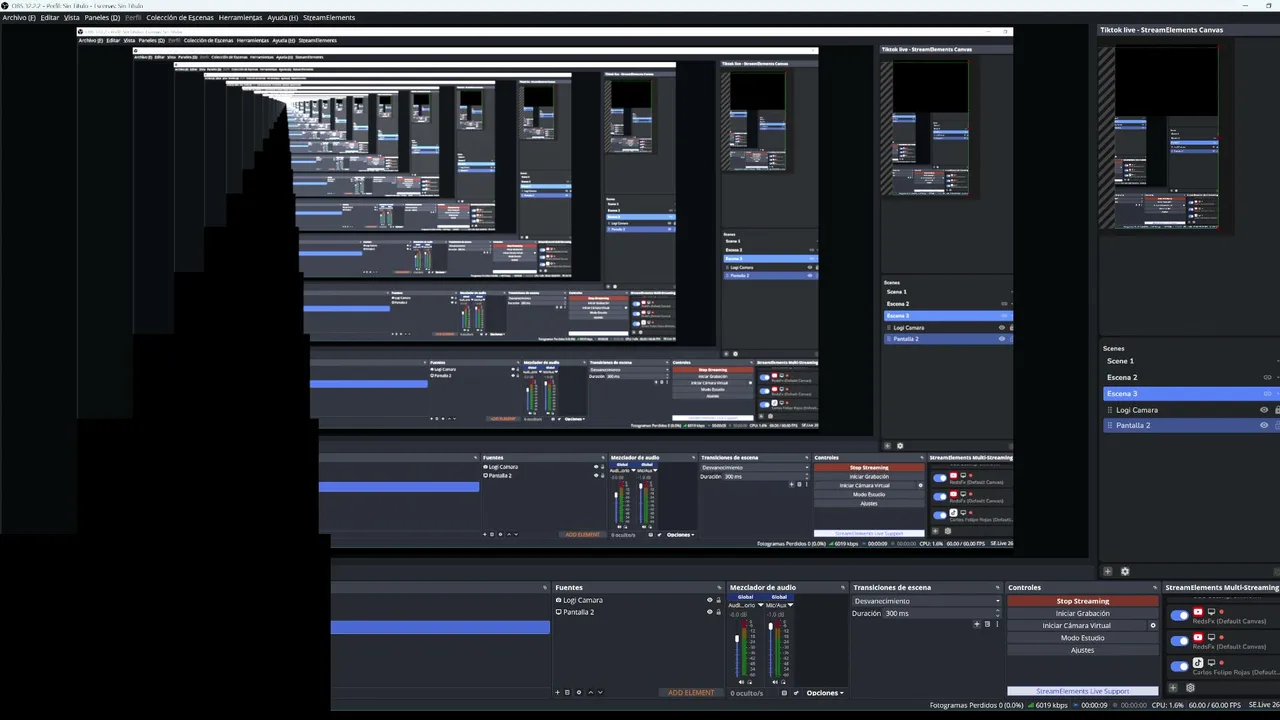Enable Modo Estudio
1280x720 pixels.
1083,638
